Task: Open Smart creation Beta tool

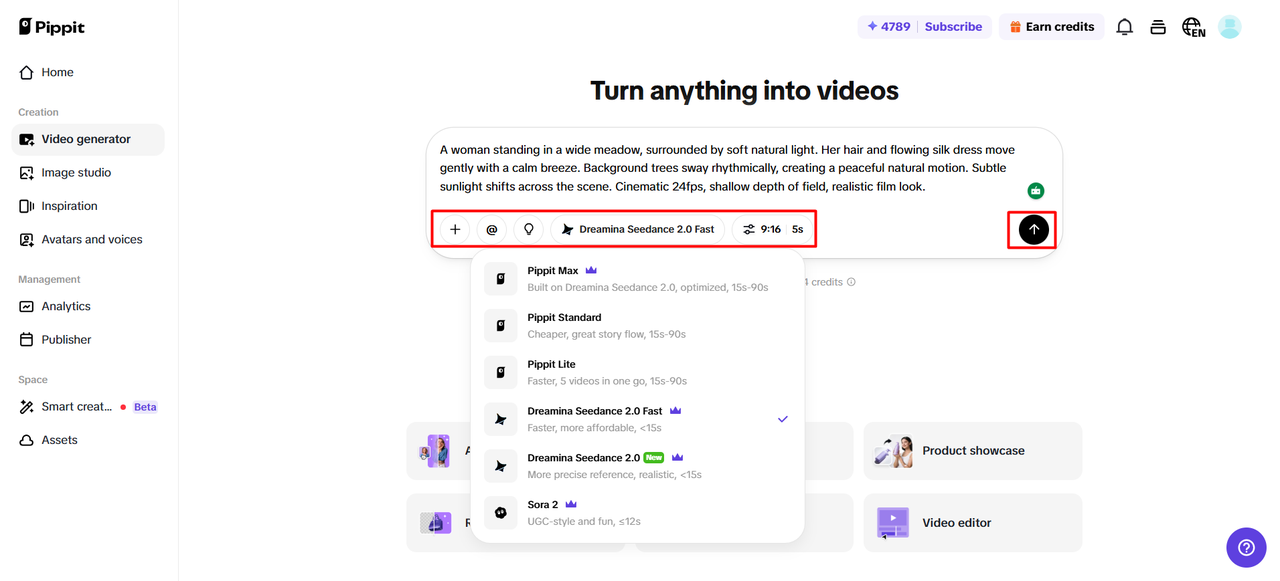Action: click(88, 407)
